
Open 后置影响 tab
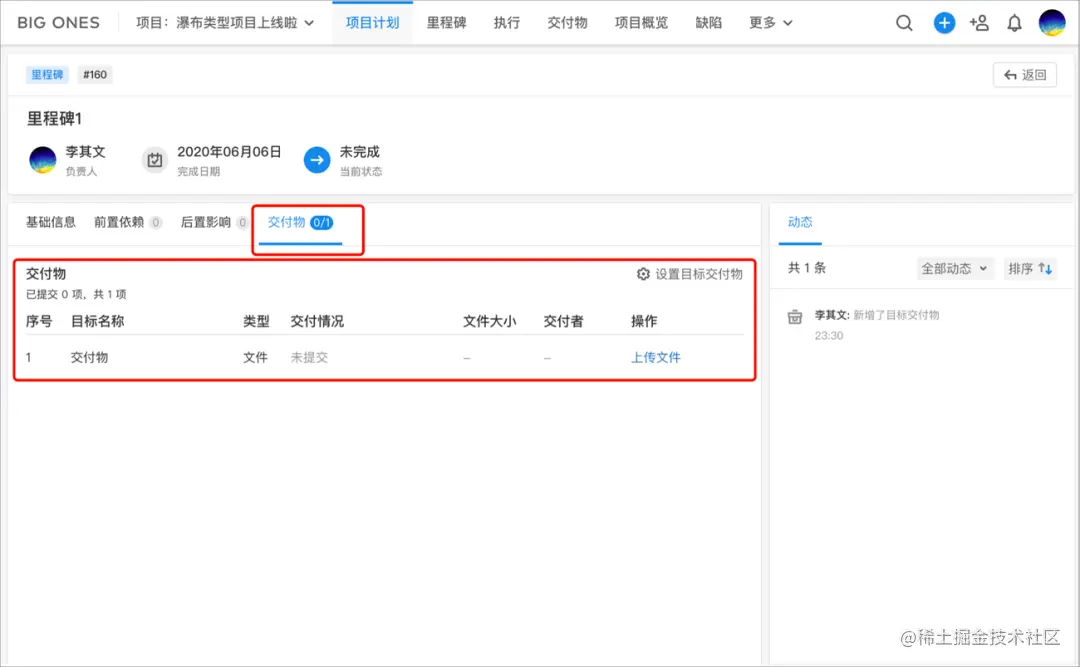click(x=214, y=222)
